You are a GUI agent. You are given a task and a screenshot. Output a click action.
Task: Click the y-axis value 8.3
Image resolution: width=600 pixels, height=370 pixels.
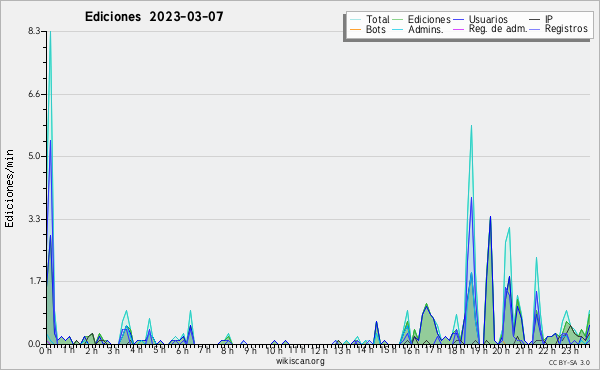coord(33,31)
